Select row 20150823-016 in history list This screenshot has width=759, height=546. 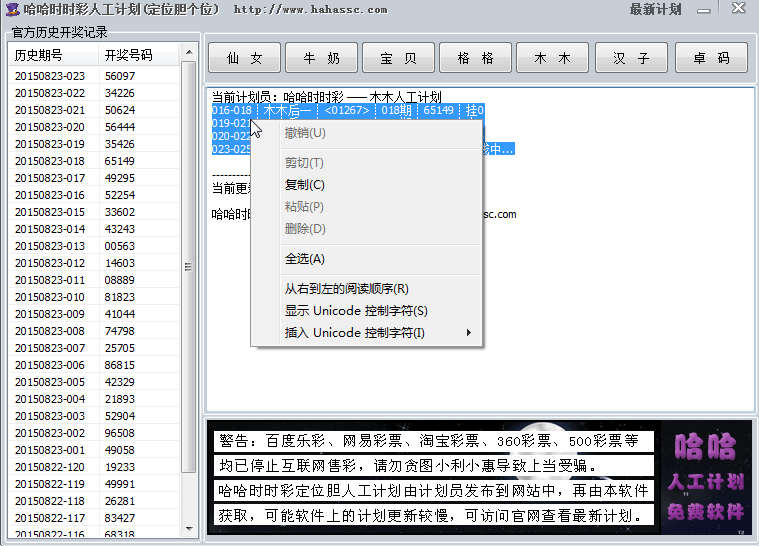tap(94, 195)
